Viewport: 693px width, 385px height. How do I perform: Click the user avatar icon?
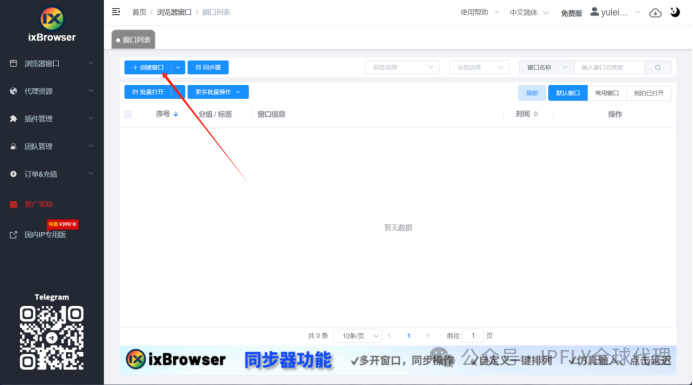594,12
